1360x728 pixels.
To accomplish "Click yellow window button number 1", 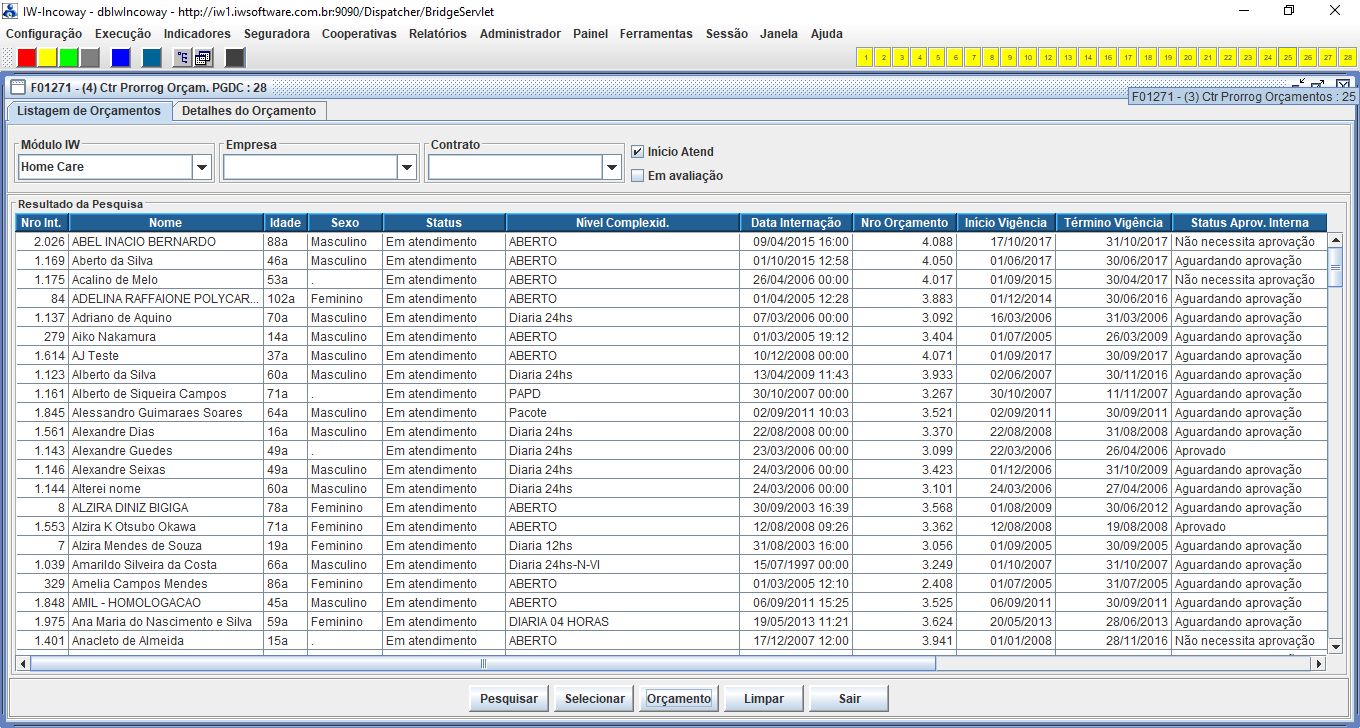I will [865, 58].
